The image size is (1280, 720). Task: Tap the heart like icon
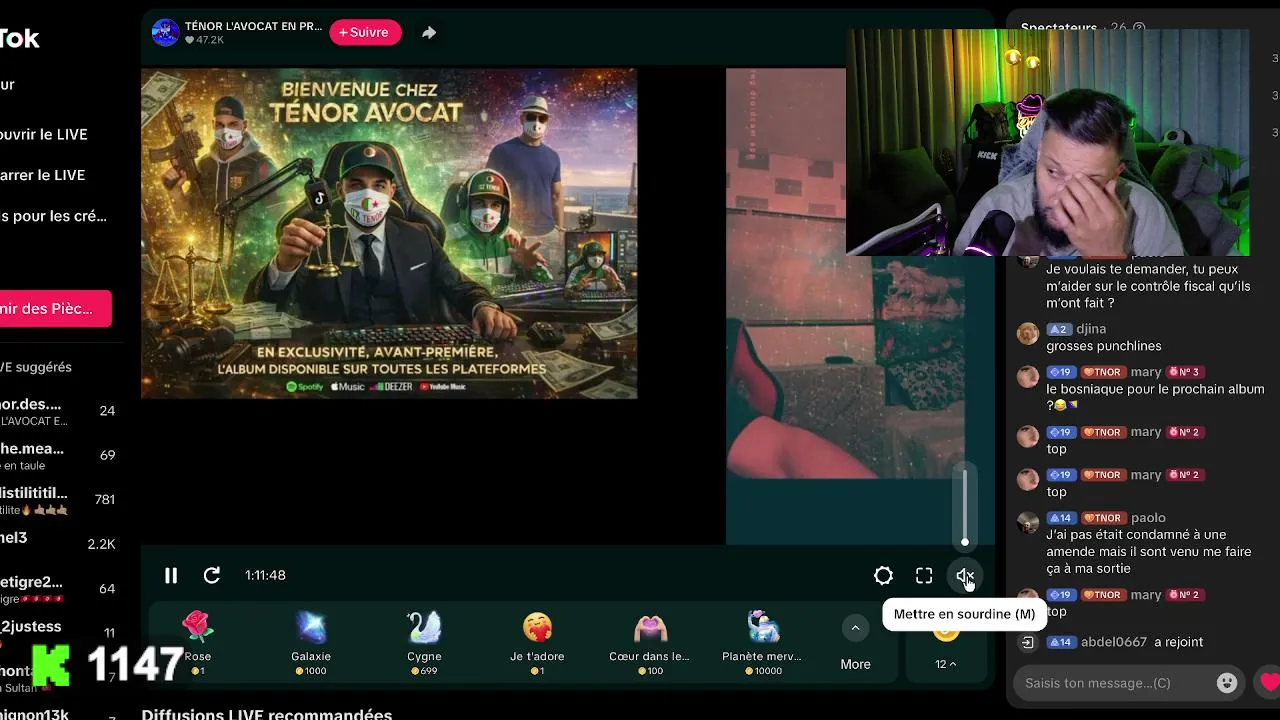tap(1270, 683)
